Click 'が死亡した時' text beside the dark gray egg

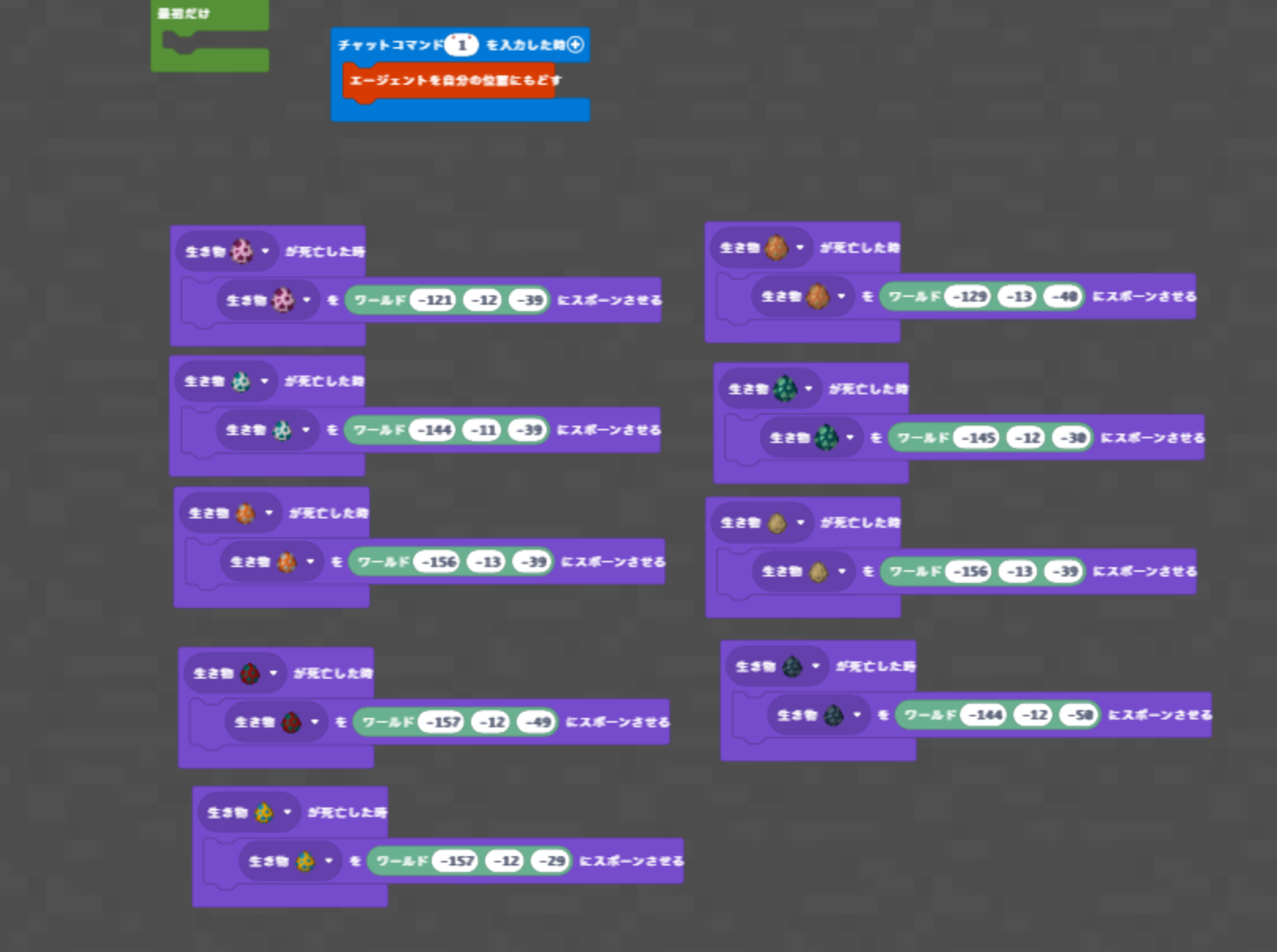pyautogui.click(x=876, y=667)
